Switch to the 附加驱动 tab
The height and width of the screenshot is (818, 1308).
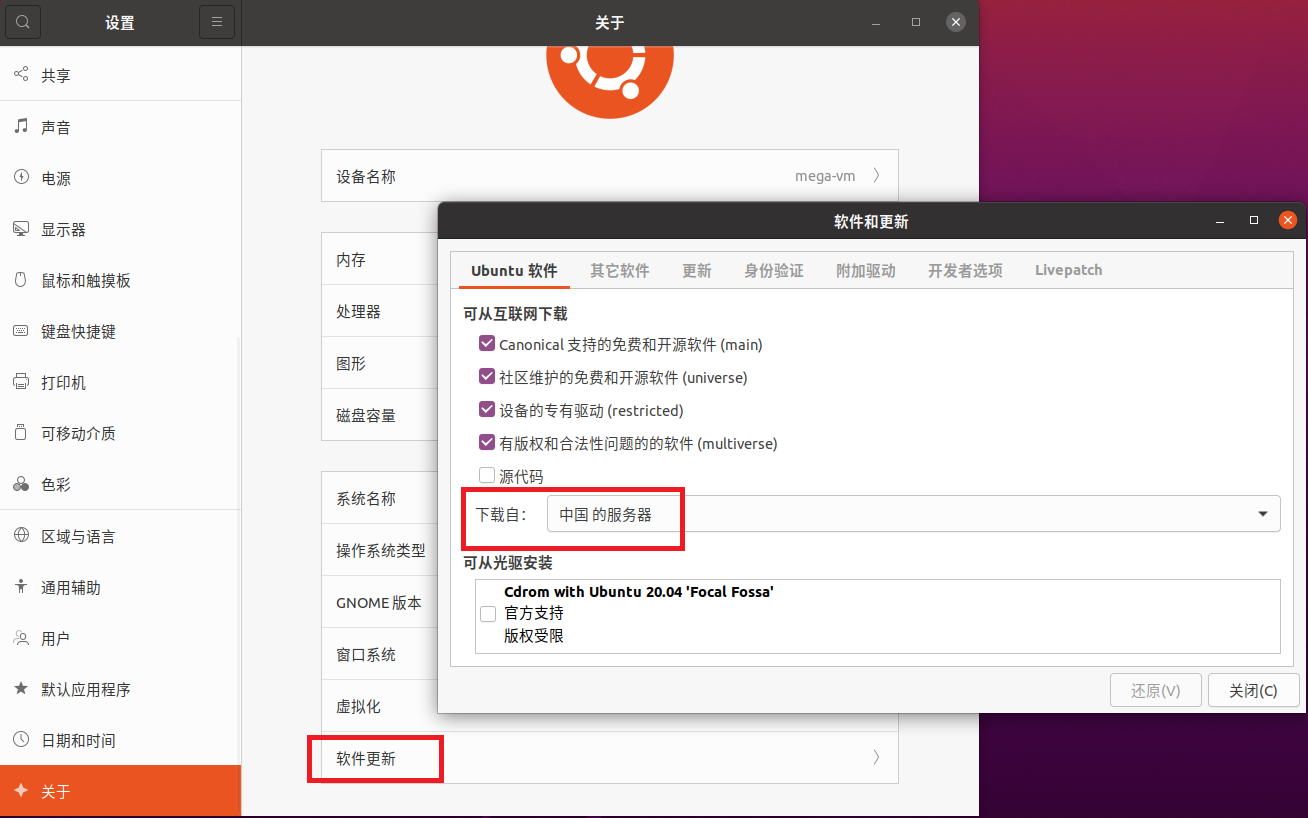point(866,271)
